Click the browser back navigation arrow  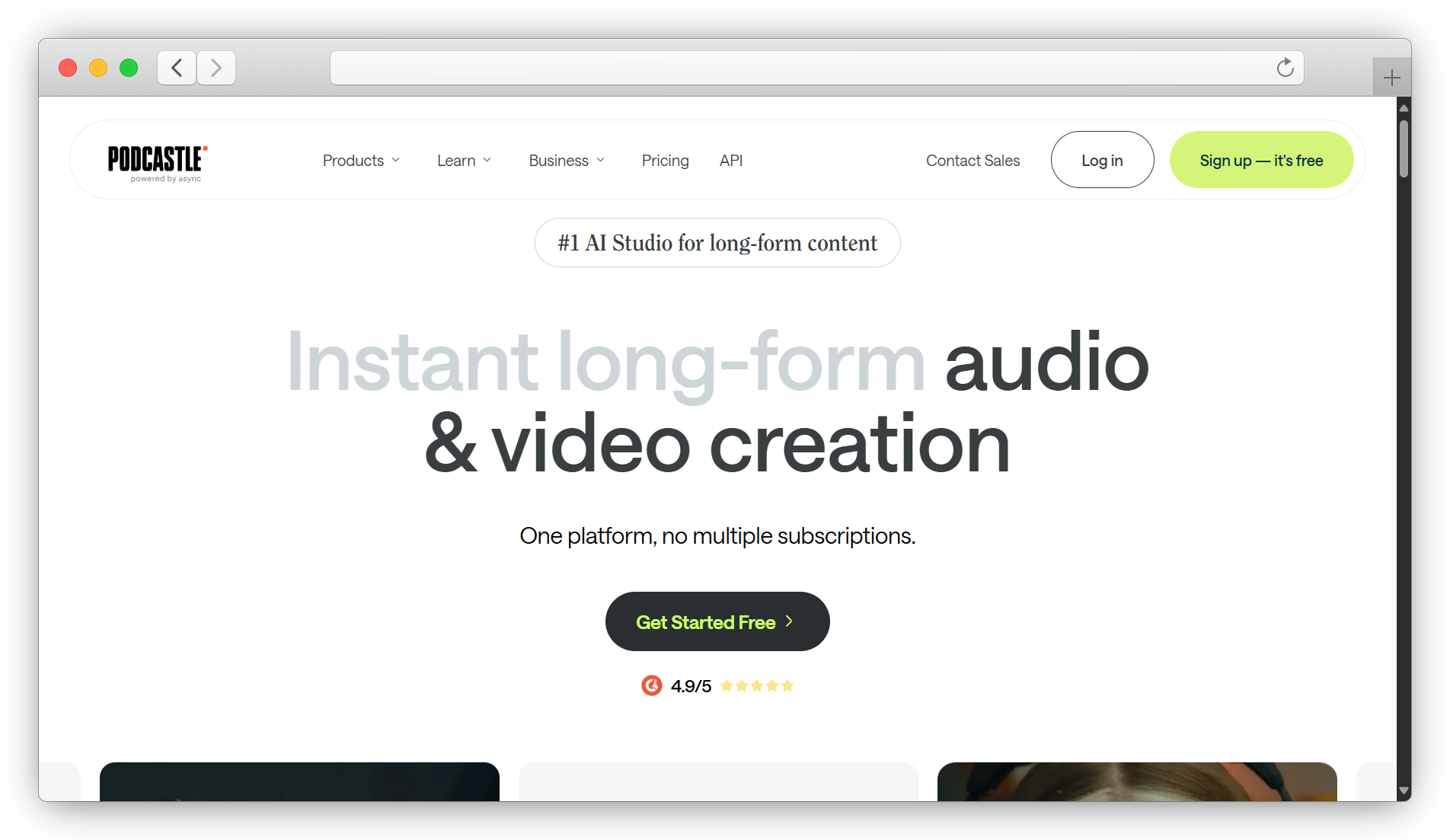pos(176,67)
